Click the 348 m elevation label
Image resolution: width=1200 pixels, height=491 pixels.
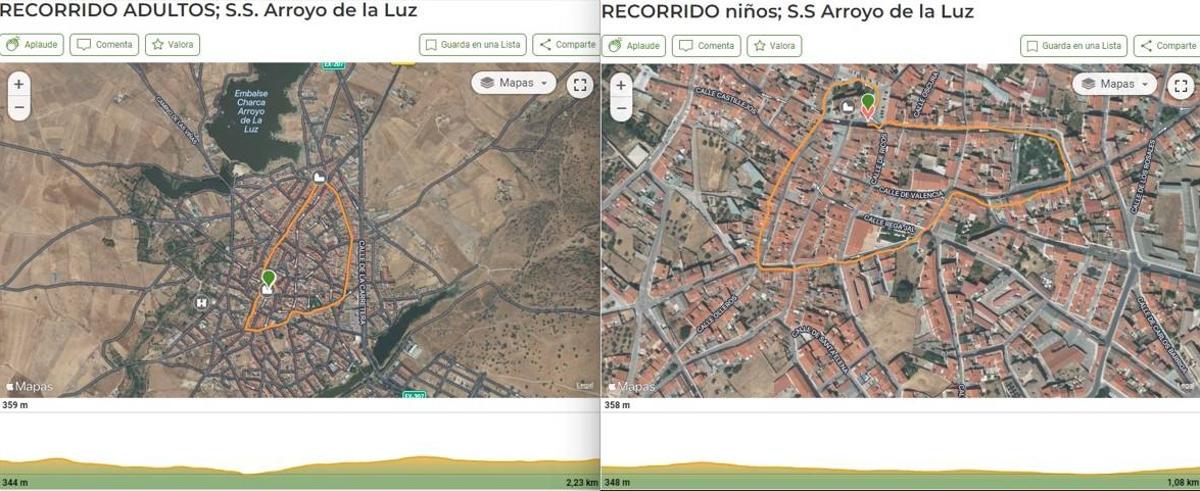pos(617,483)
